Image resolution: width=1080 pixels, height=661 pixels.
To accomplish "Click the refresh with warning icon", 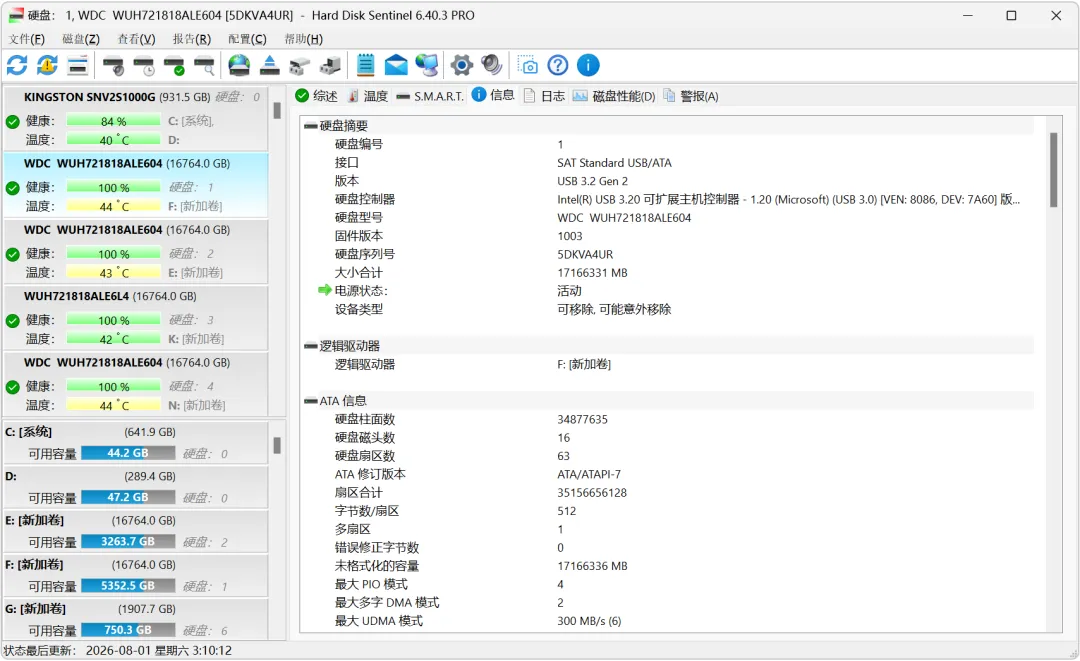I will [48, 66].
